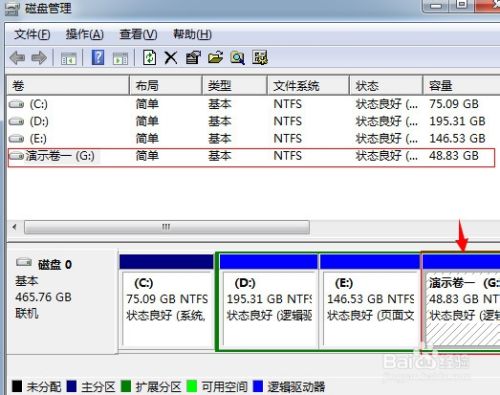500x395 pixels.
Task: Click the black 未分配 legend swatch
Action: (x=17, y=387)
